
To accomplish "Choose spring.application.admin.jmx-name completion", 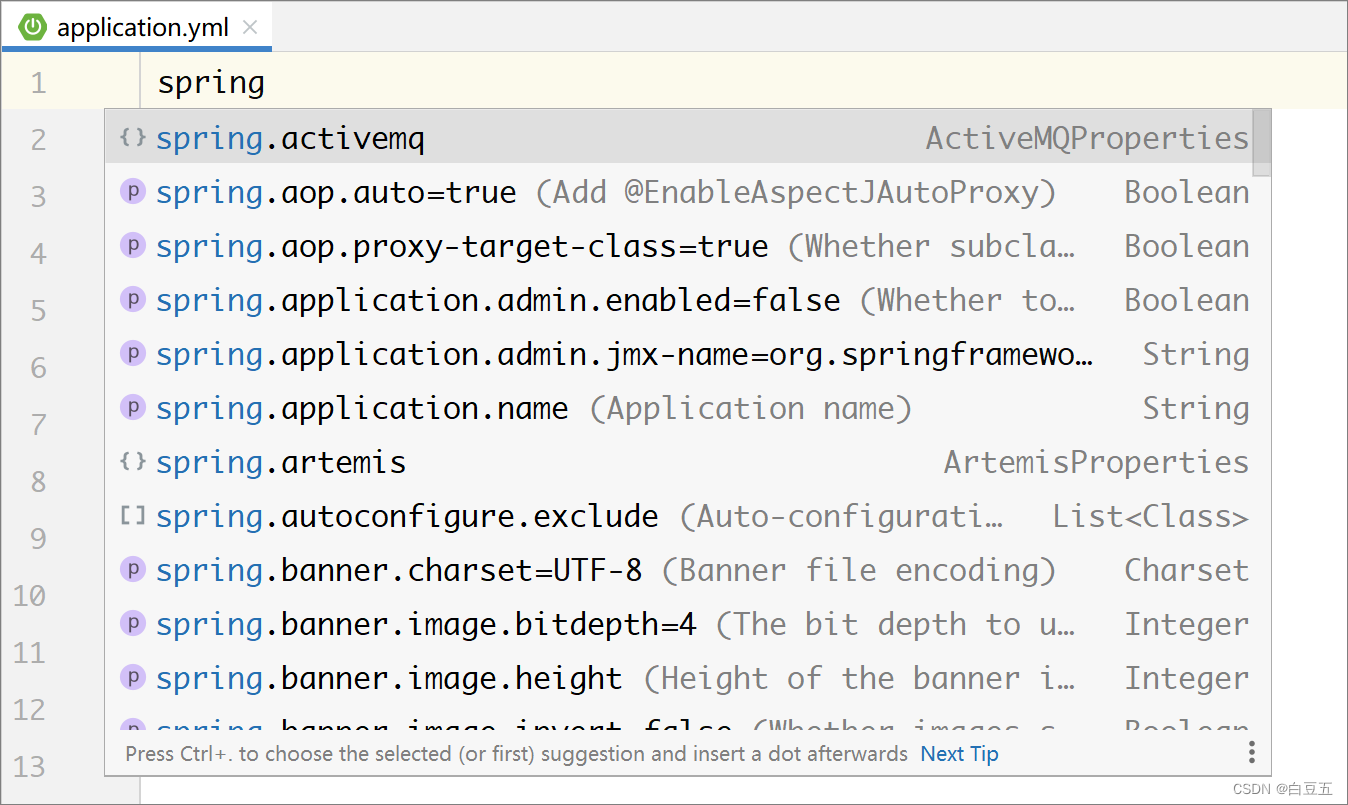I will coord(680,353).
